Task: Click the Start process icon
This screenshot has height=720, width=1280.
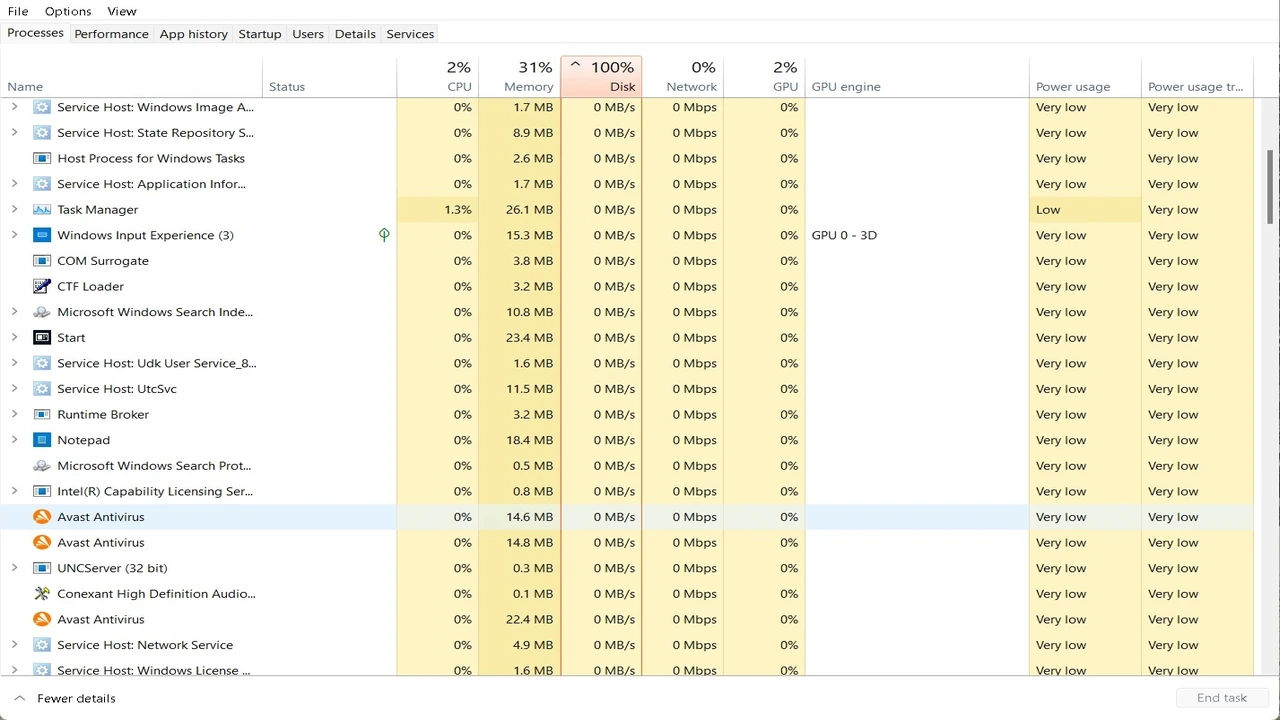Action: point(42,338)
